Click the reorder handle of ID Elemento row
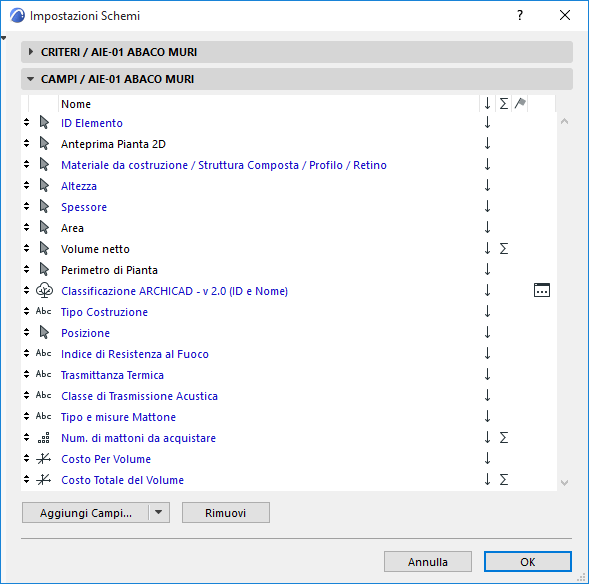 pyautogui.click(x=26, y=122)
